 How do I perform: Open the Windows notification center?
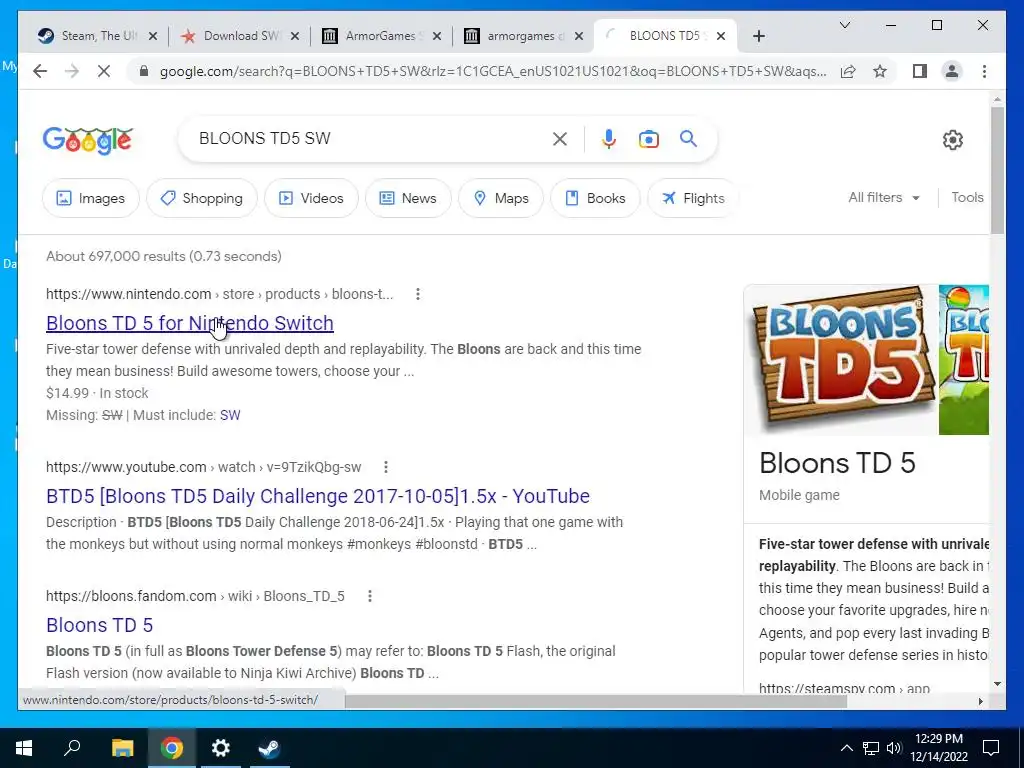click(x=991, y=748)
